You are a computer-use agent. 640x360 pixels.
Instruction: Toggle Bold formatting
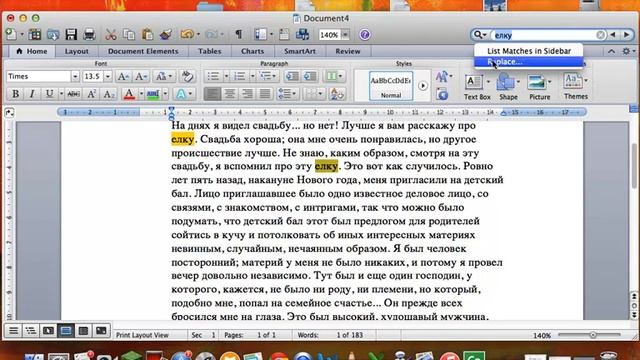pyautogui.click(x=16, y=94)
